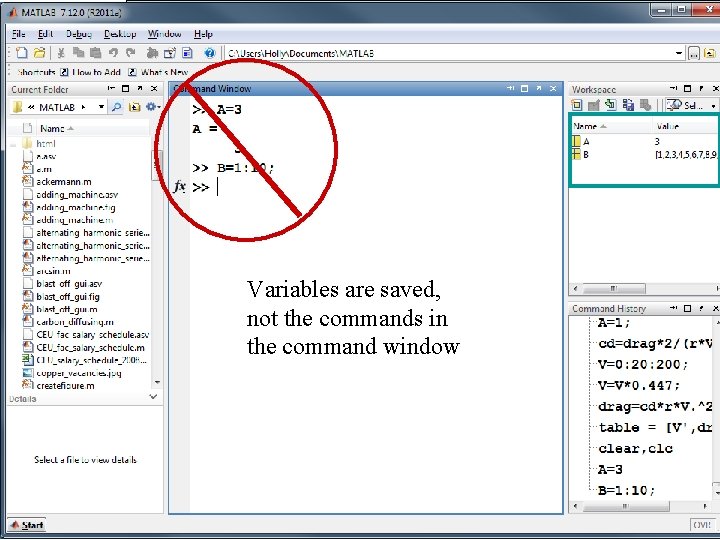Undock the Command Window panel

[539, 88]
